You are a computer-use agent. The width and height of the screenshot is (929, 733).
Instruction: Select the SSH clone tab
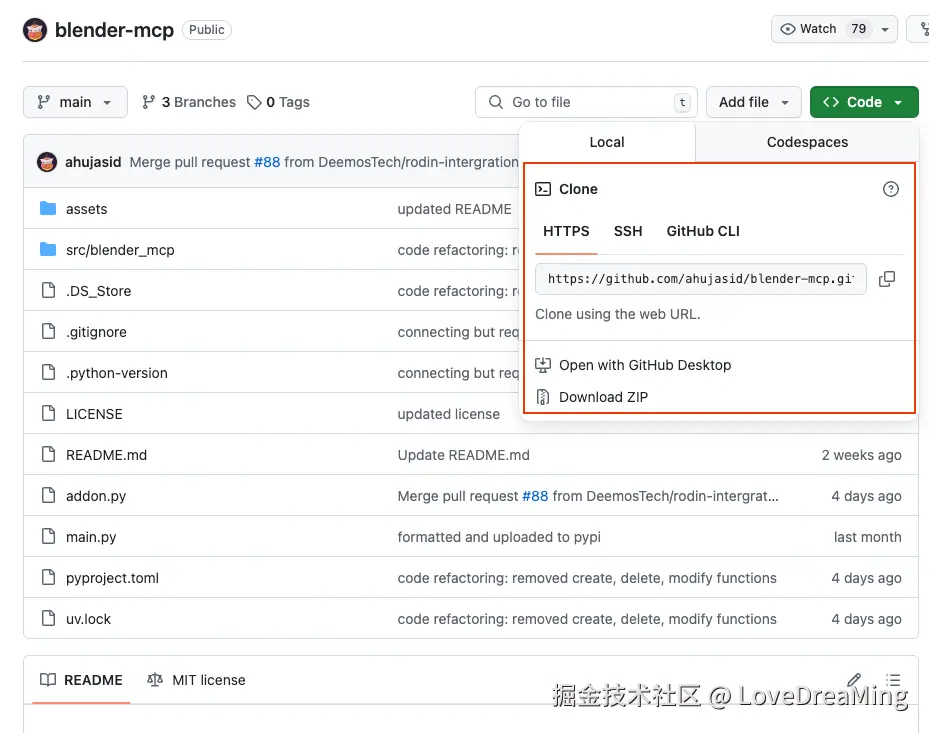(628, 231)
